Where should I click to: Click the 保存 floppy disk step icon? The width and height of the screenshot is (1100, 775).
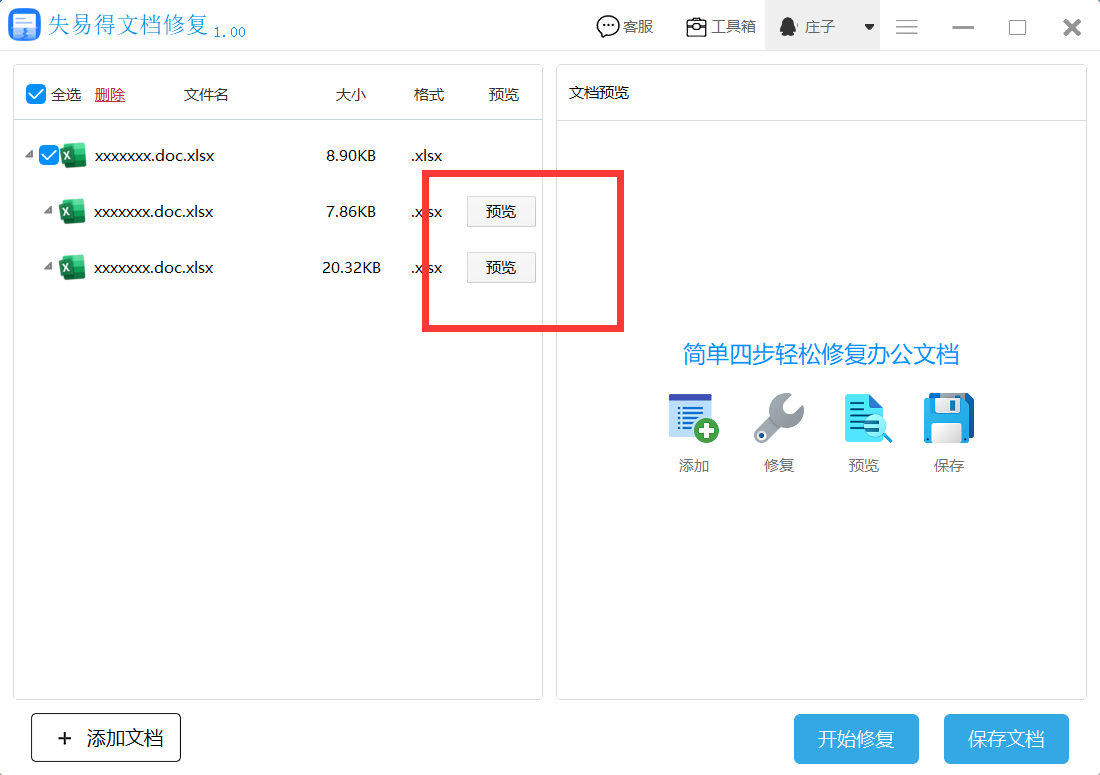[948, 418]
